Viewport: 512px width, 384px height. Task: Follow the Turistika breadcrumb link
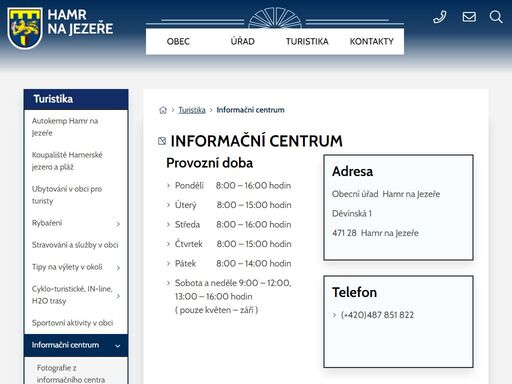pyautogui.click(x=192, y=110)
